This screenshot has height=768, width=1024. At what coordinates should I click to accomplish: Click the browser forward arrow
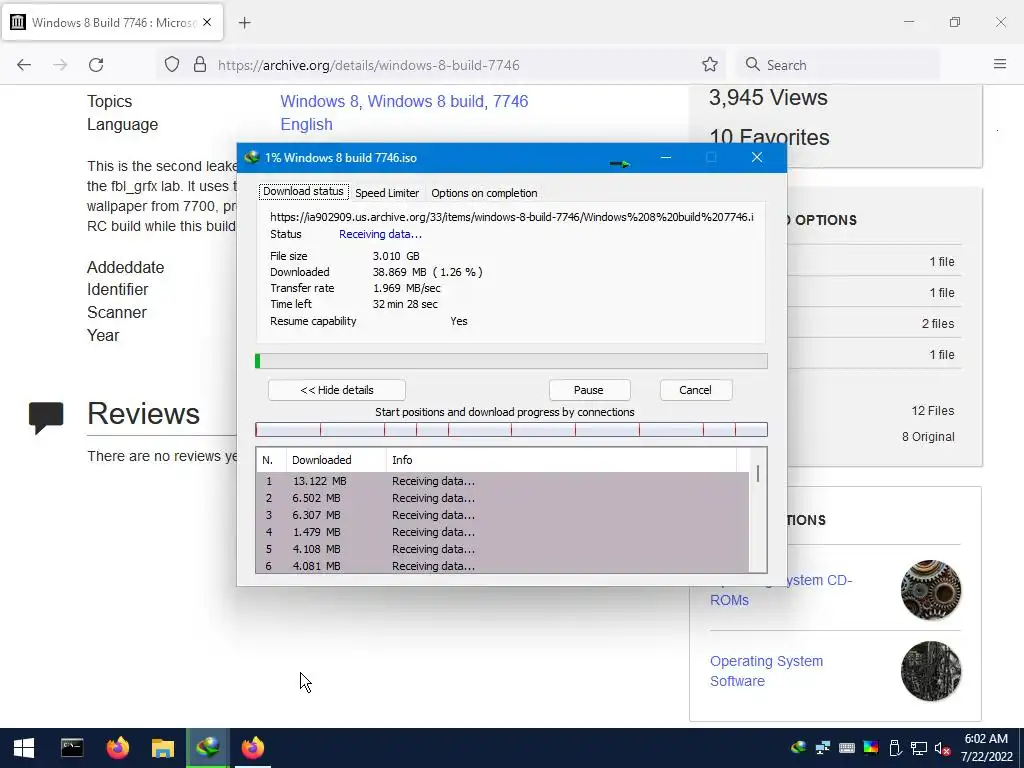pyautogui.click(x=60, y=65)
